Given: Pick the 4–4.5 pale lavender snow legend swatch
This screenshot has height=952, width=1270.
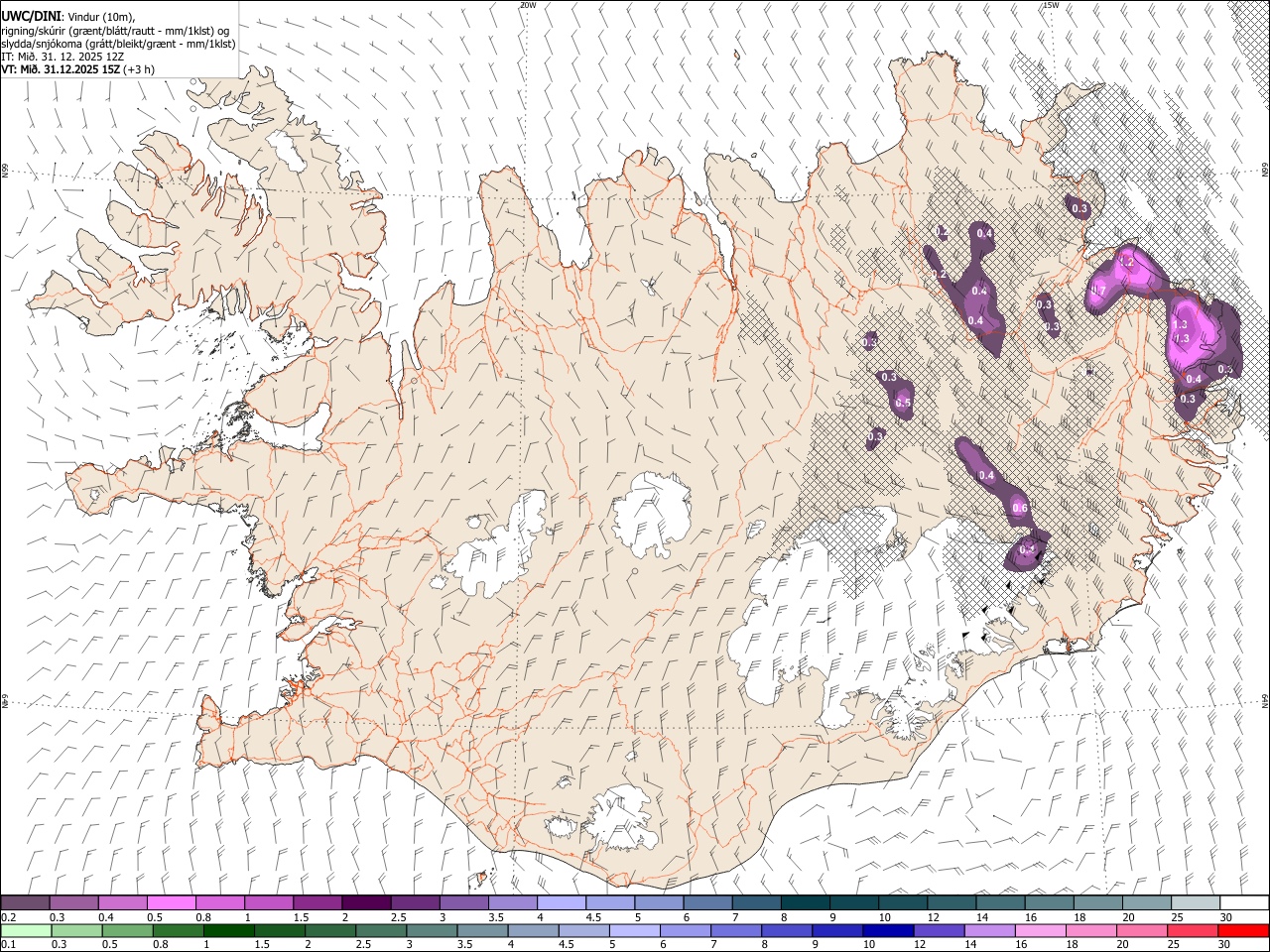Looking at the screenshot, I should [x=561, y=903].
